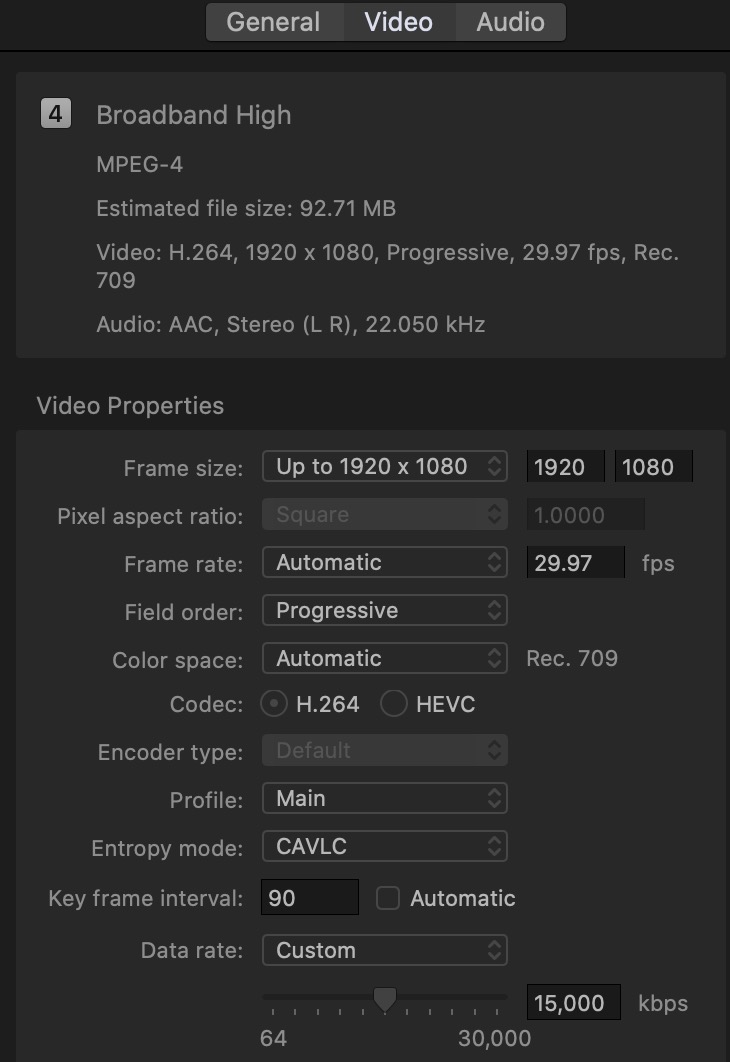Open the Profile dropdown set to Main

(384, 798)
